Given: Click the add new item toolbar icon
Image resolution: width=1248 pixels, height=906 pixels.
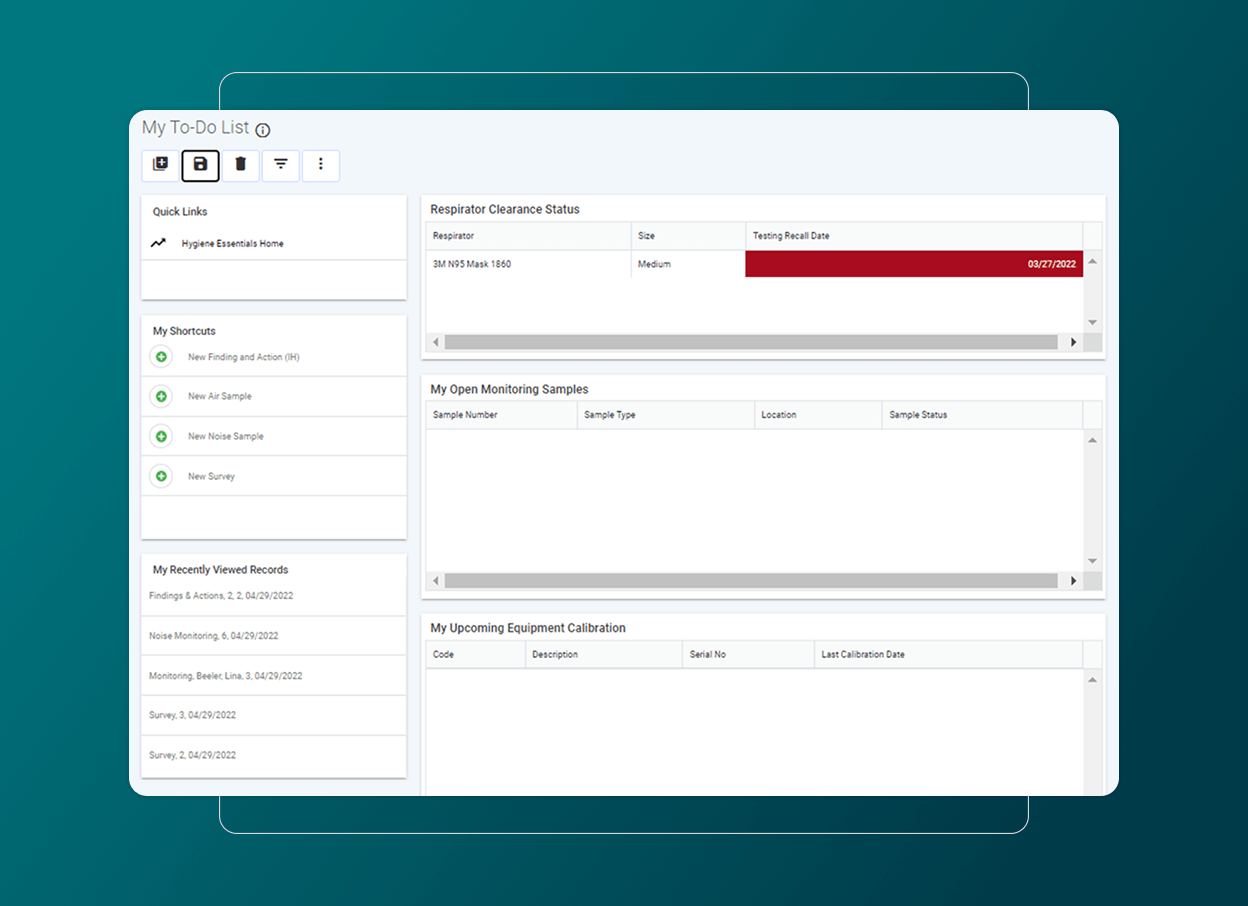Looking at the screenshot, I should click(160, 165).
